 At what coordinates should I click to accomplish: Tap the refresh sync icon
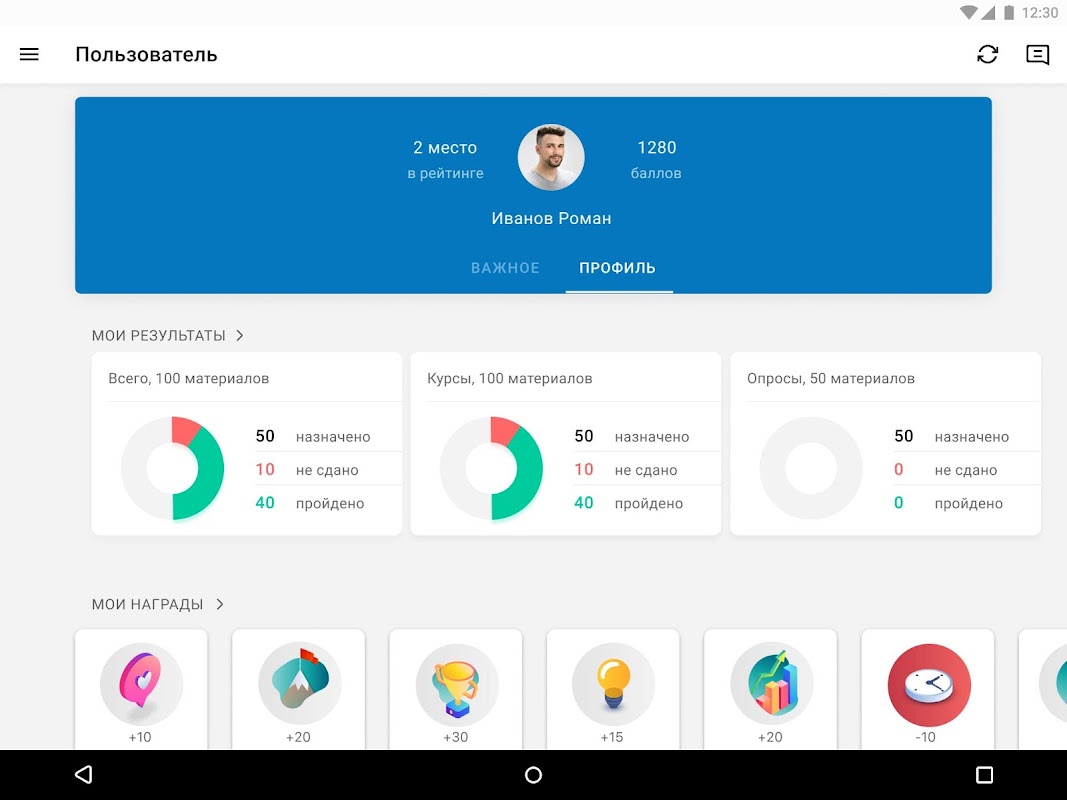point(987,54)
